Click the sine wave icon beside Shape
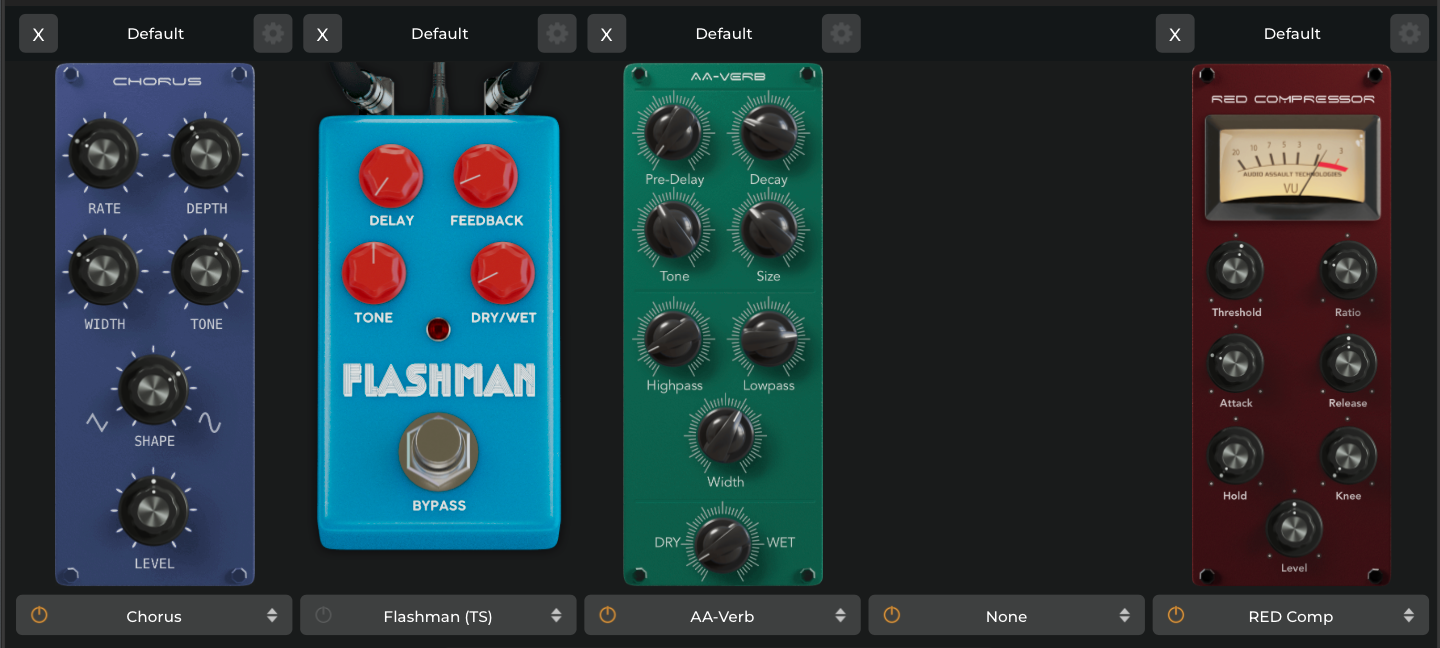Image resolution: width=1440 pixels, height=648 pixels. click(209, 423)
